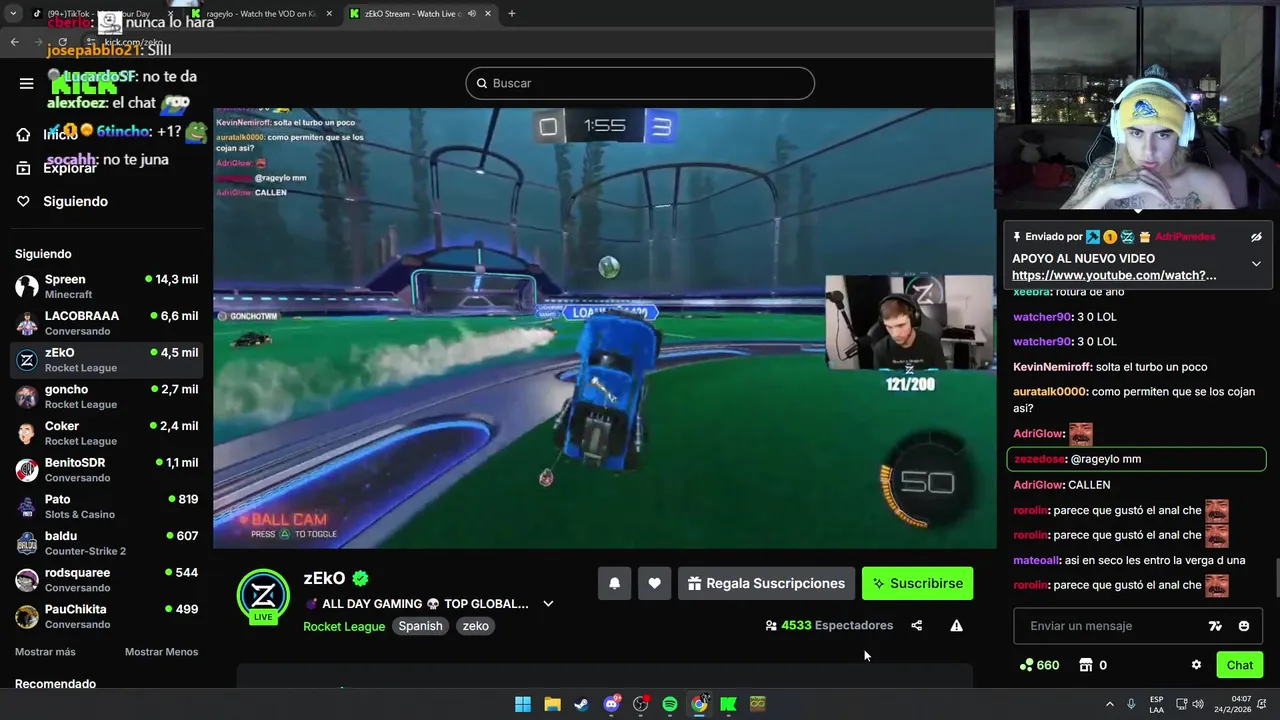
Task: Open File Explorer from taskbar
Action: 552,704
